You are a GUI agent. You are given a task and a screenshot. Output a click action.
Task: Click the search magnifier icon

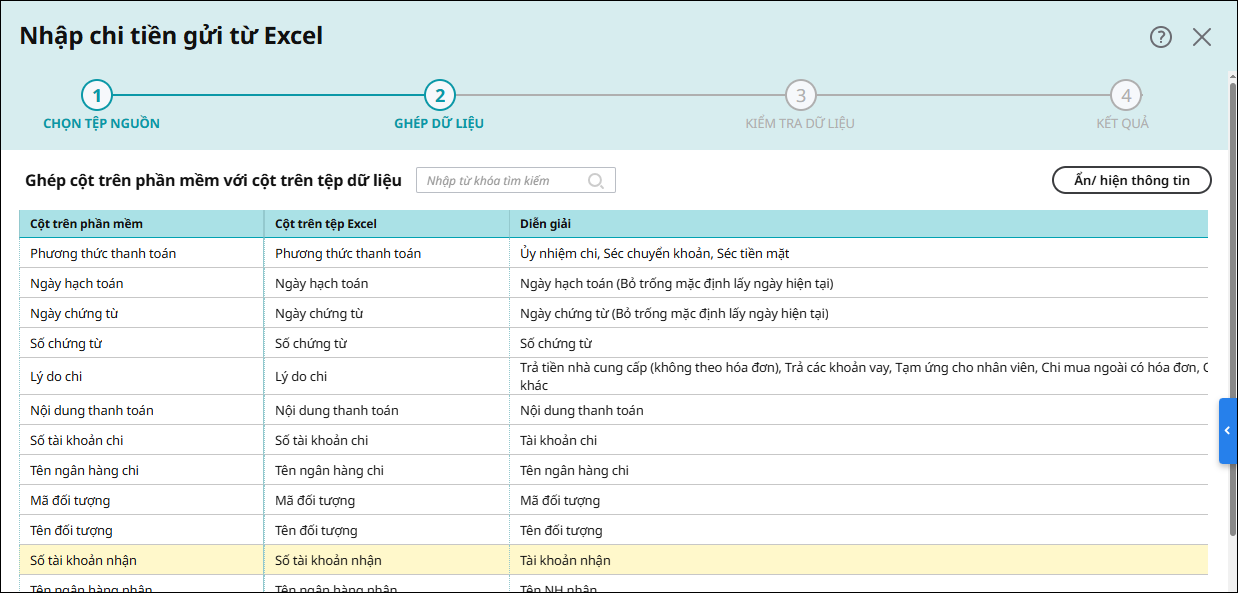[x=596, y=181]
